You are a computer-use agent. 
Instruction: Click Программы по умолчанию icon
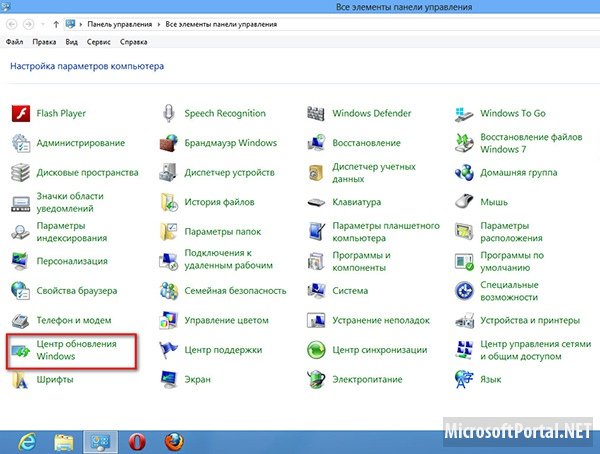click(x=464, y=261)
